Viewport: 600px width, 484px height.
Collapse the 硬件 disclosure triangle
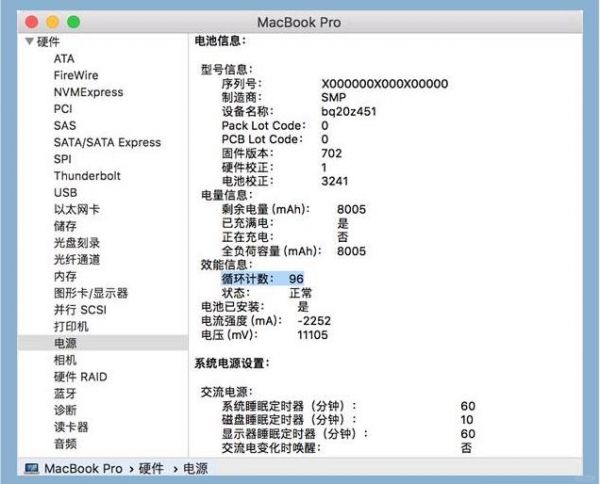(x=28, y=42)
